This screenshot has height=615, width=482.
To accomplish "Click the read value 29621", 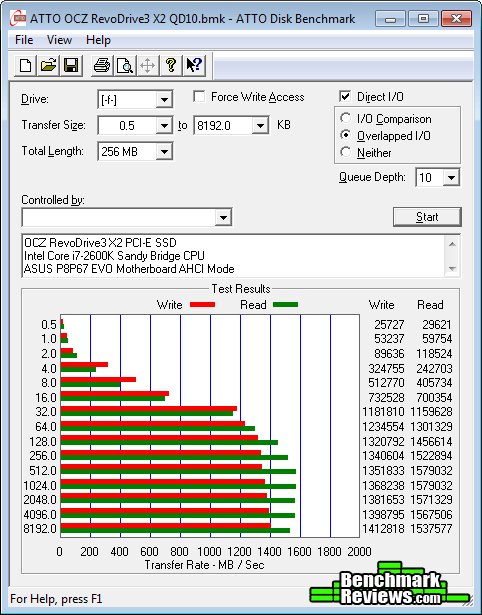I will 437,325.
